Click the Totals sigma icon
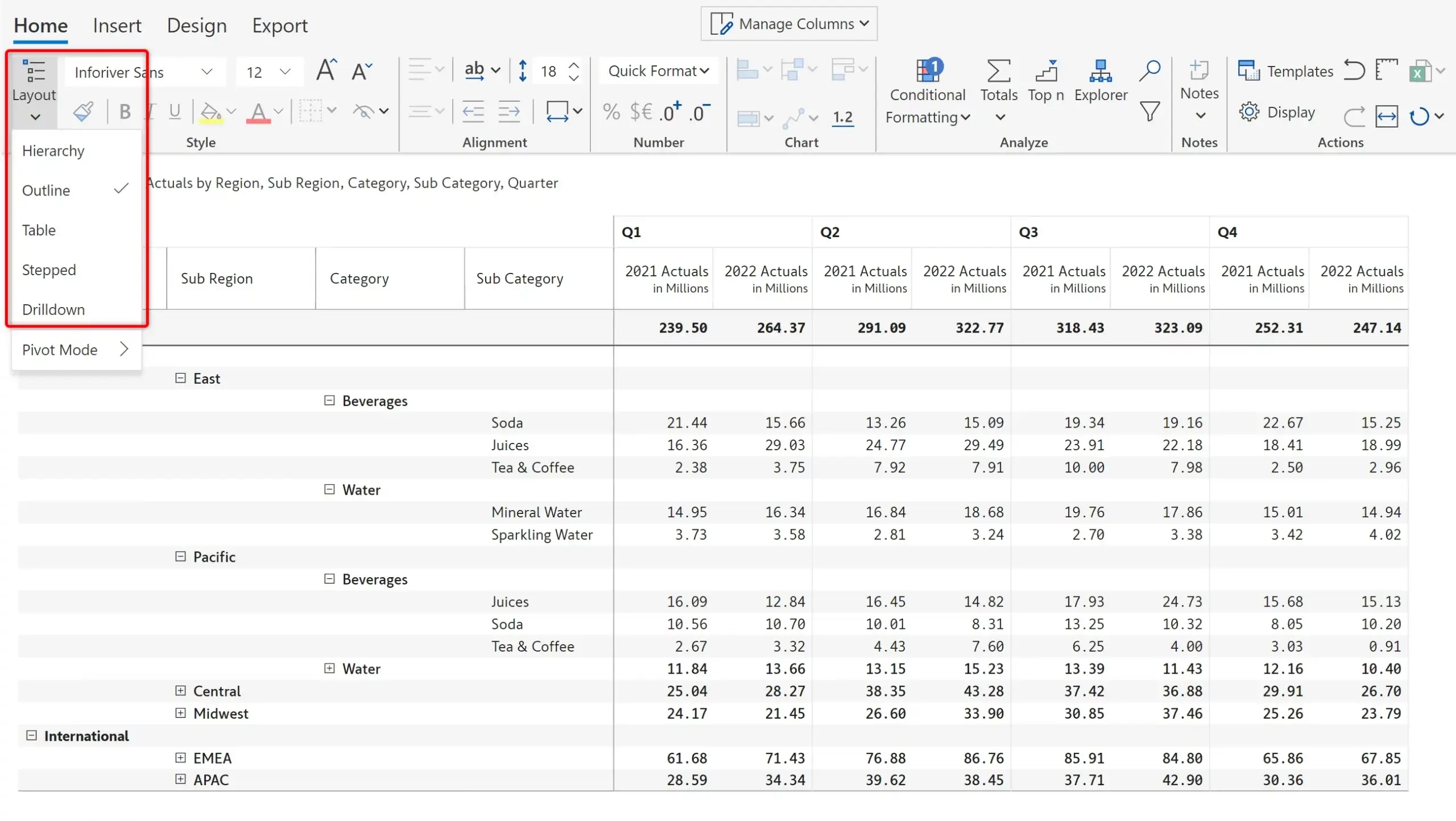Viewport: 1456px width, 821px height. click(x=999, y=69)
